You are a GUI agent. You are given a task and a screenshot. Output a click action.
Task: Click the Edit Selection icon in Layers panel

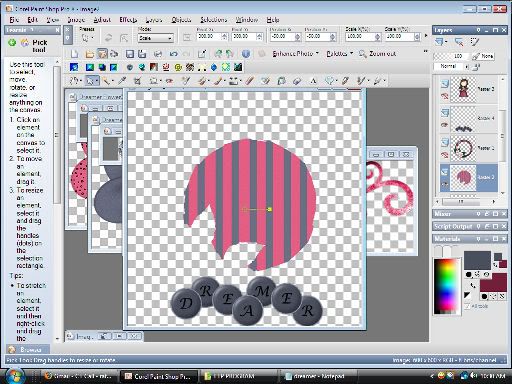(x=475, y=42)
